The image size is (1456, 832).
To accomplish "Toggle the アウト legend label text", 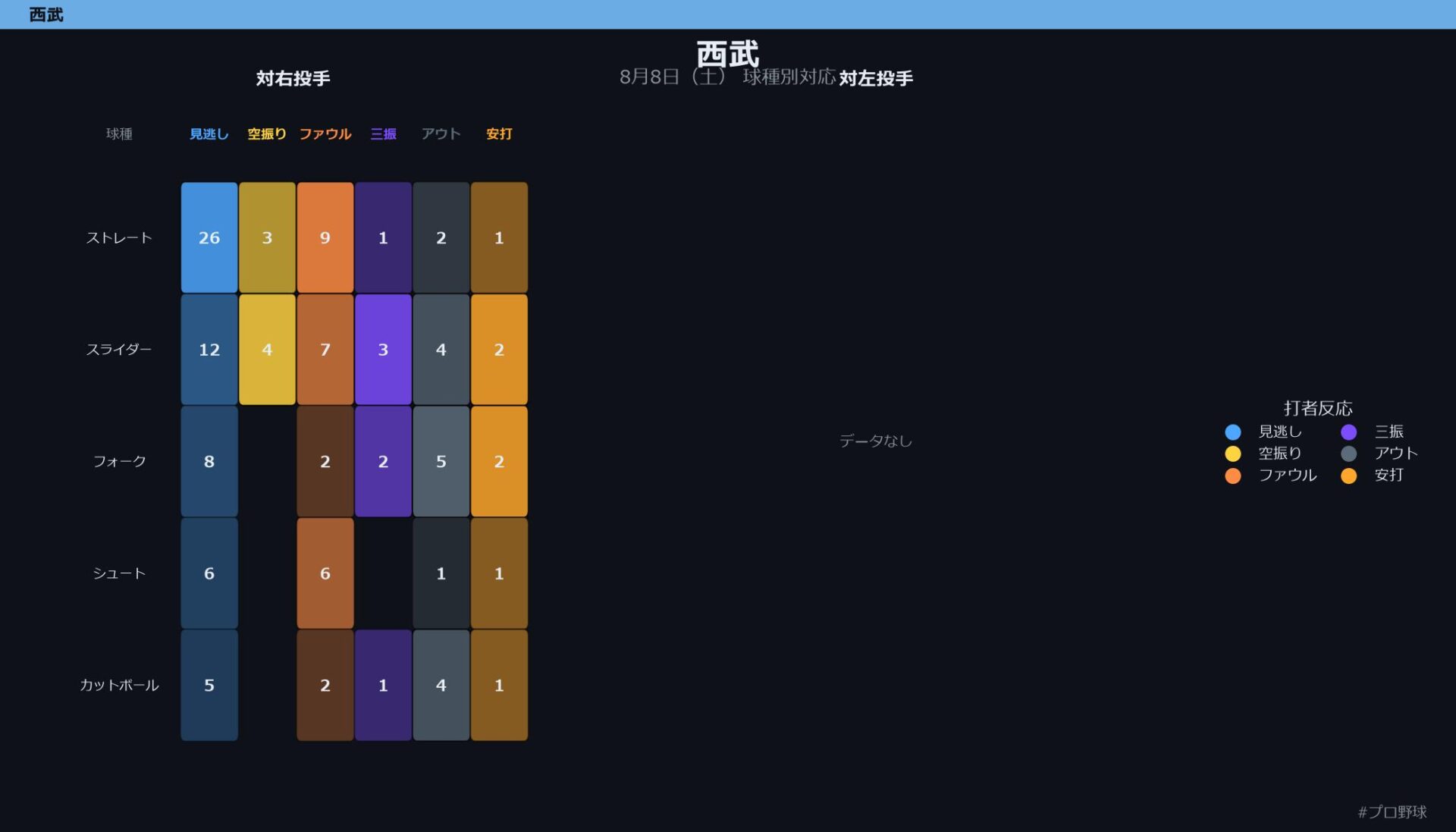I will [x=1396, y=453].
